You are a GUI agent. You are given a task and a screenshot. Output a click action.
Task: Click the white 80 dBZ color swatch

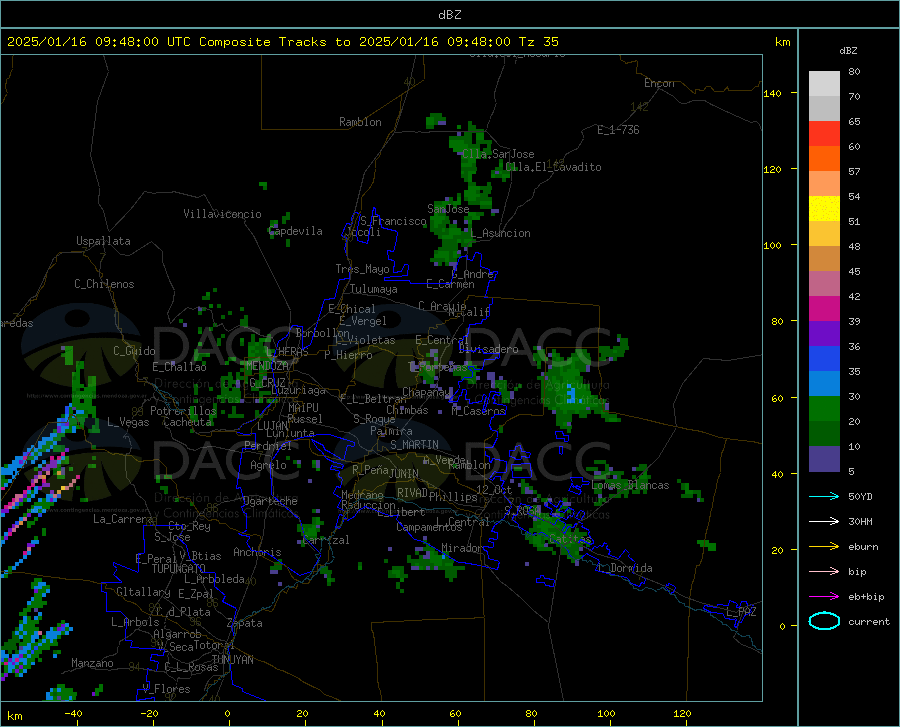point(824,83)
